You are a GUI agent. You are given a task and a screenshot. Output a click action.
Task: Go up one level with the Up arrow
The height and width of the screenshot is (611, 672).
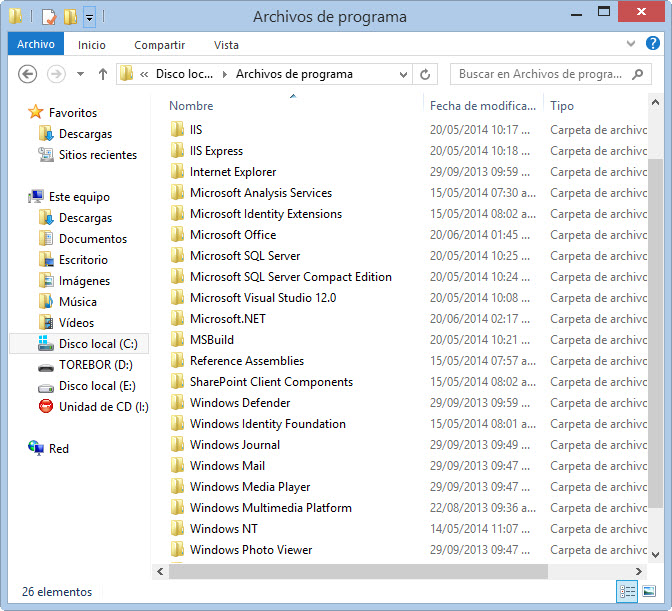pyautogui.click(x=102, y=74)
